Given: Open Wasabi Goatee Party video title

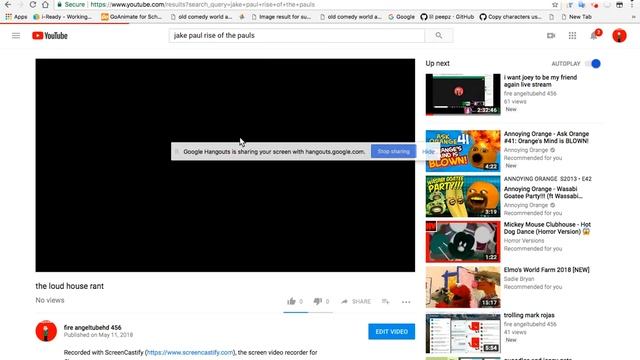Looking at the screenshot, I should pyautogui.click(x=543, y=192).
